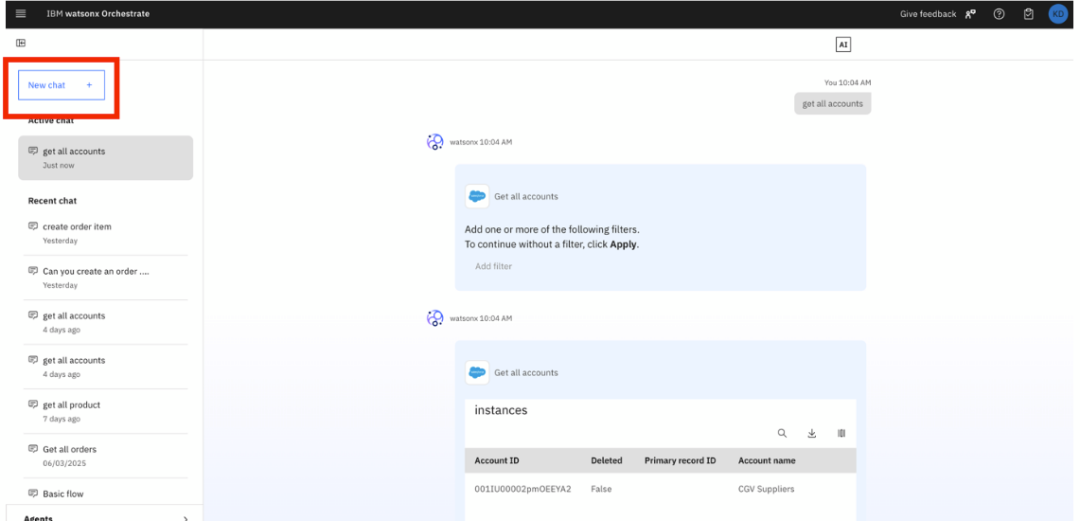
Task: Click the False value in Deleted column
Action: pos(601,489)
